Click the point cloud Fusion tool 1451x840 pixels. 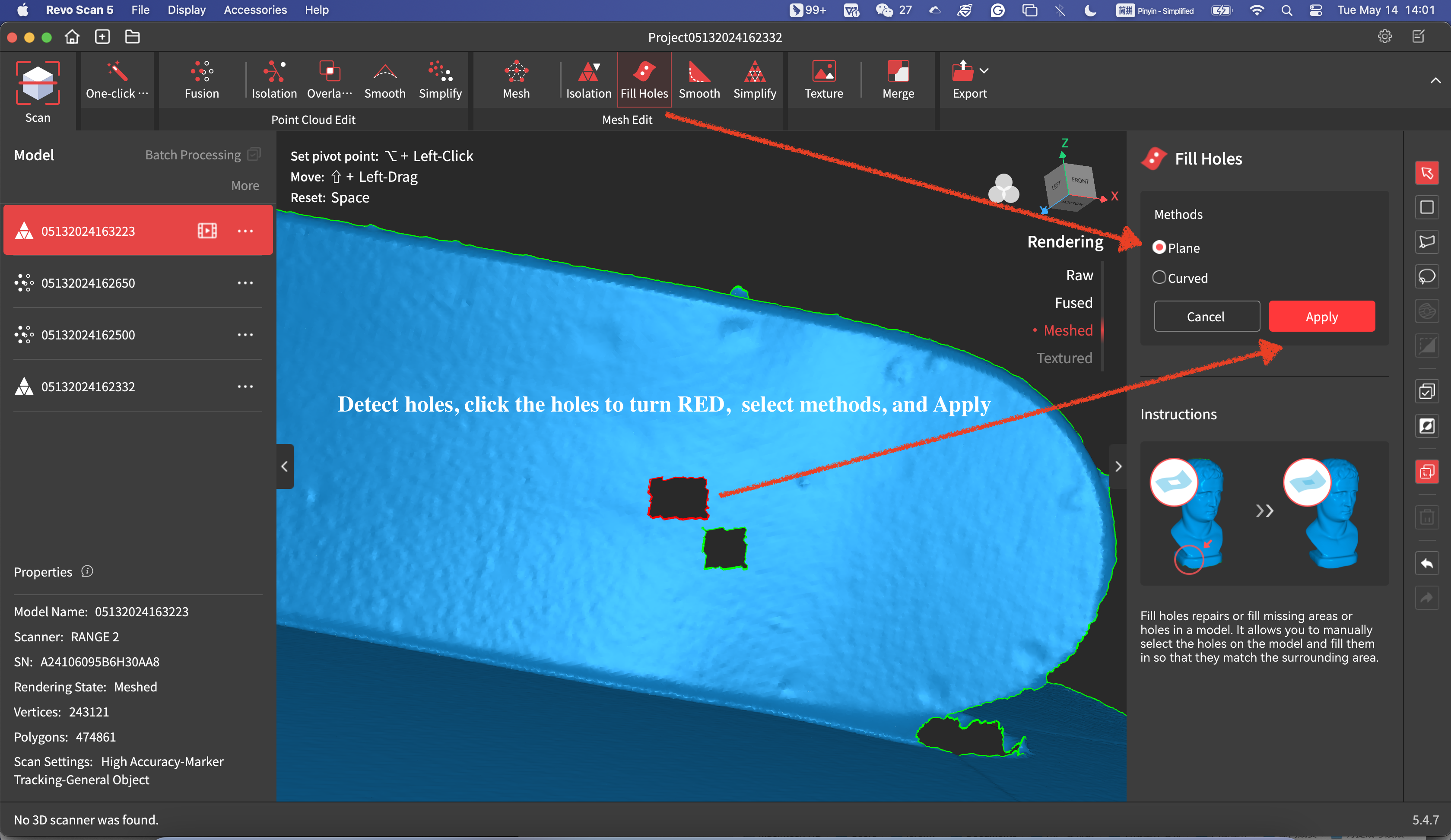[202, 79]
